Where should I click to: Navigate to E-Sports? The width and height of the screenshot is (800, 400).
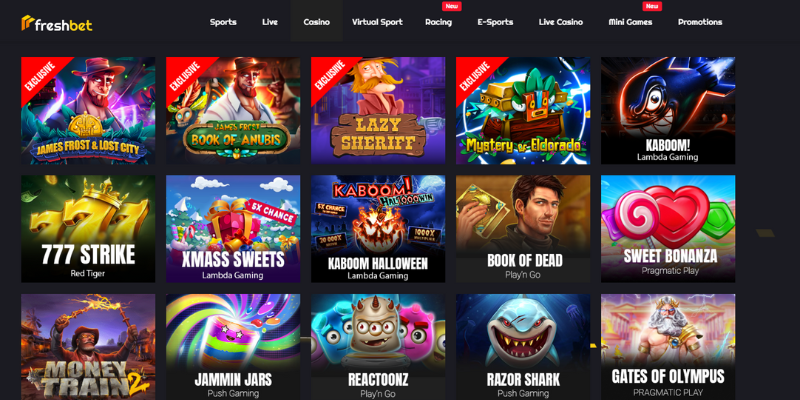[495, 22]
